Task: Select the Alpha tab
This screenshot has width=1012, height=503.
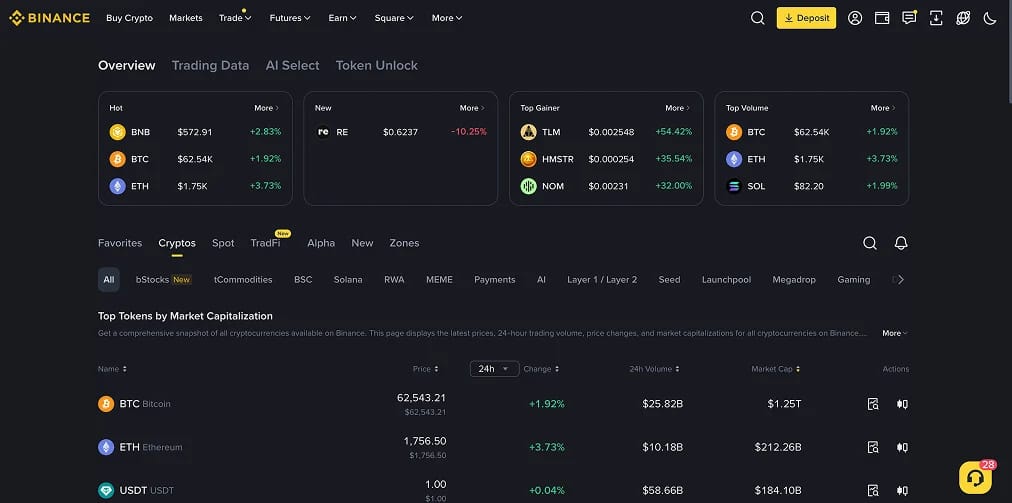Action: 321,243
